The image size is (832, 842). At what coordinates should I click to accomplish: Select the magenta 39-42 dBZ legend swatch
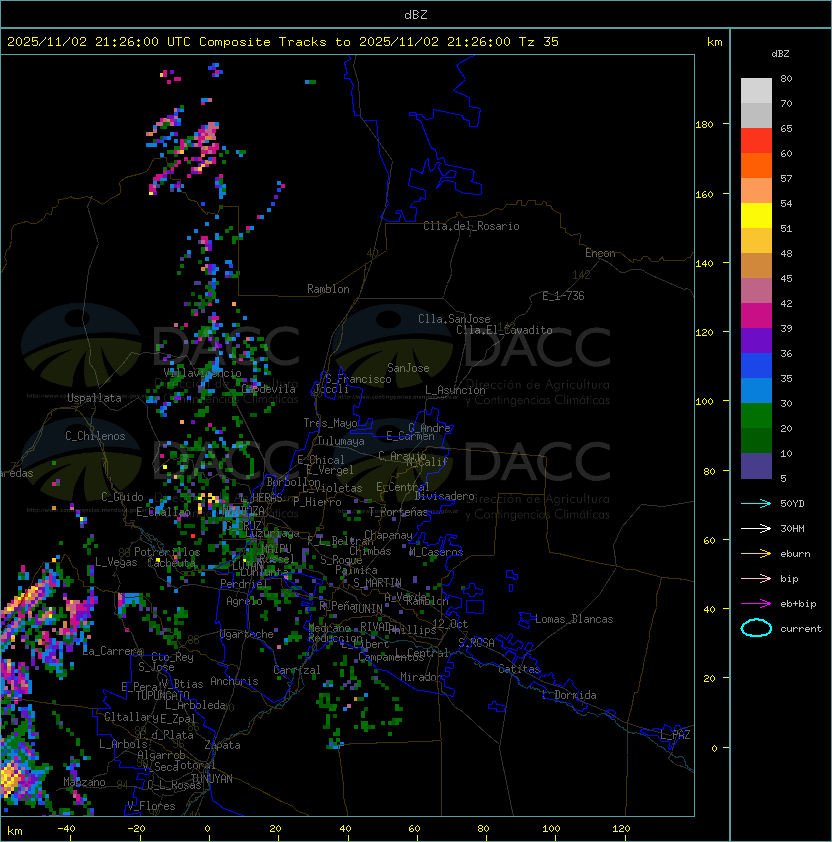pos(756,316)
